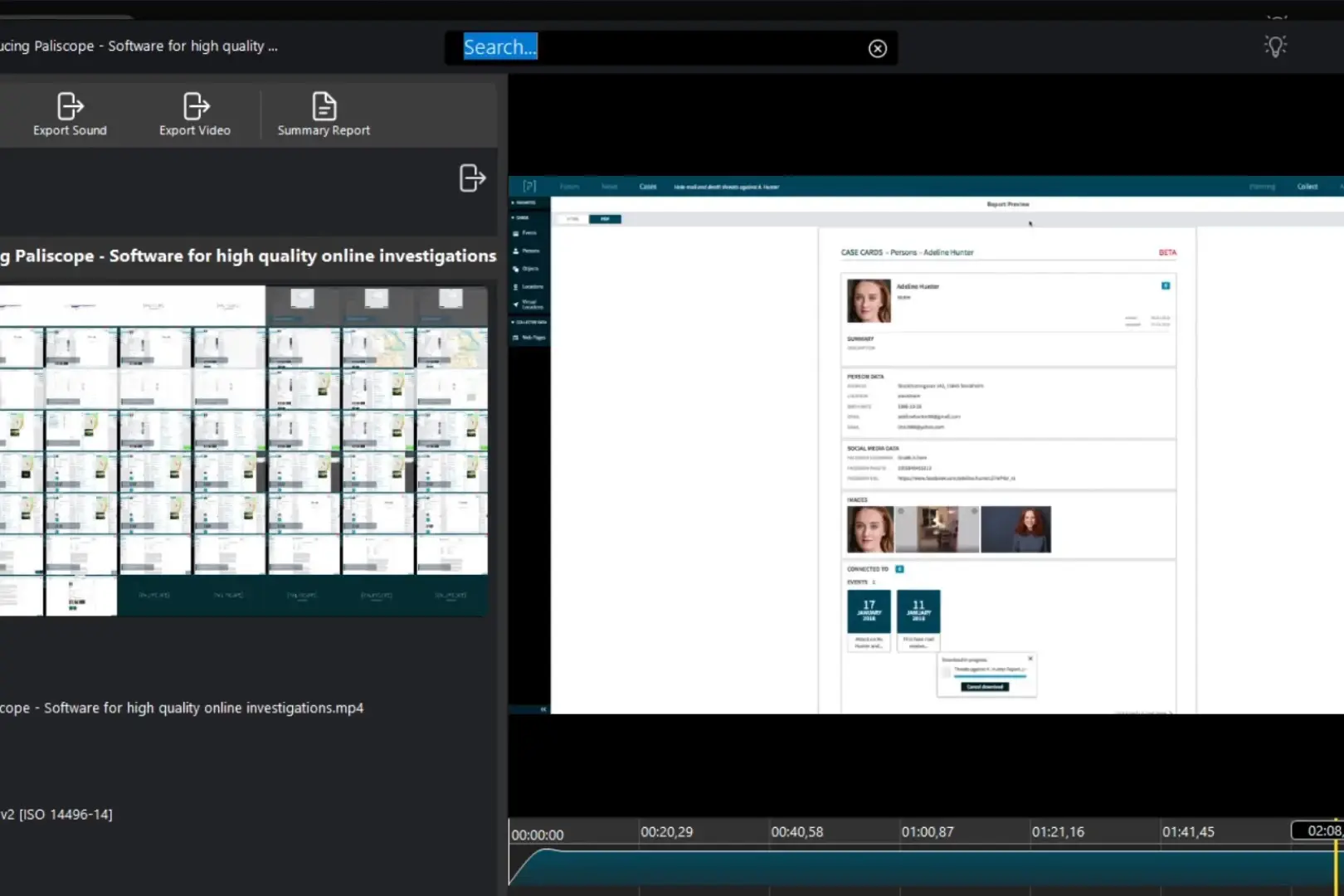This screenshot has width=1344, height=896.
Task: Clear the search field using the X button
Action: tap(877, 47)
